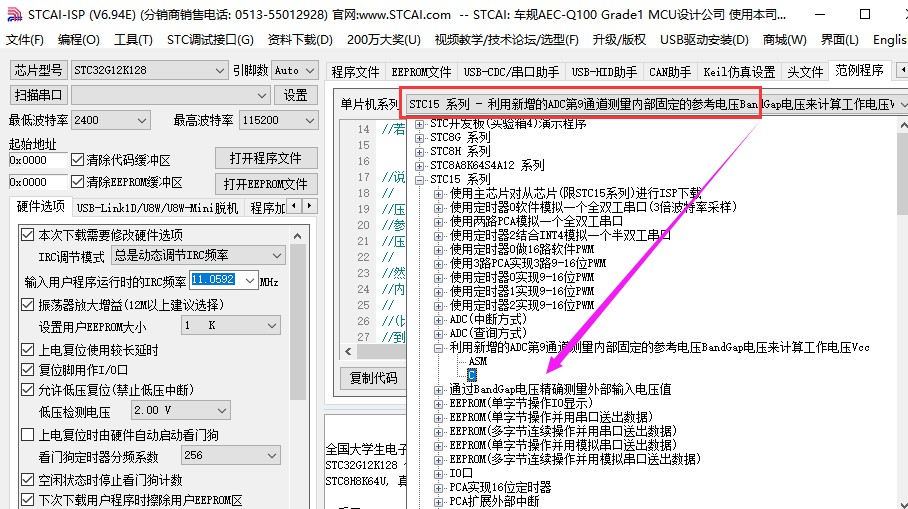908x509 pixels.
Task: Open the 工具(T) menu
Action: coord(133,39)
